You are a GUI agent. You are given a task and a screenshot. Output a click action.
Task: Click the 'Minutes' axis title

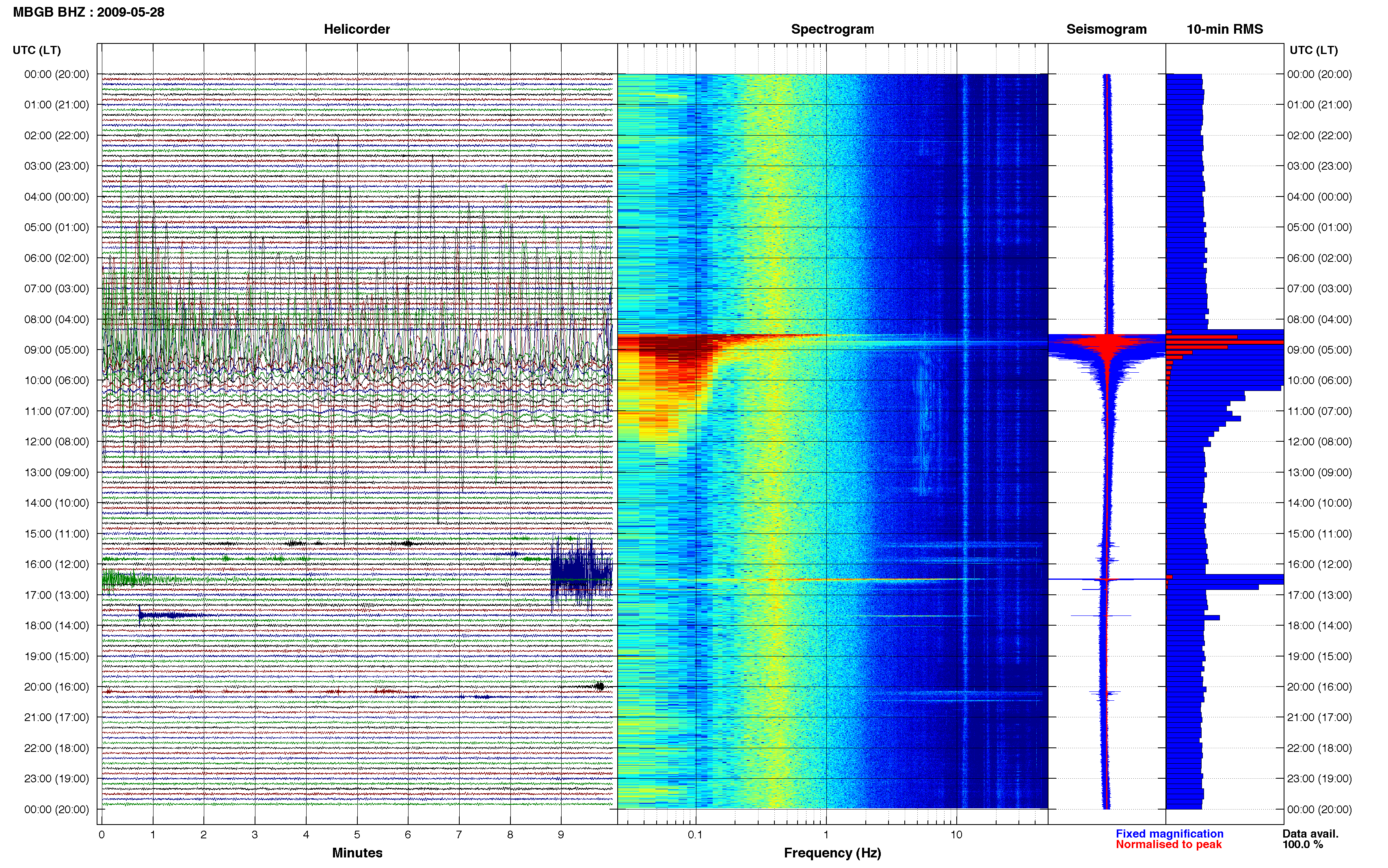(x=357, y=853)
